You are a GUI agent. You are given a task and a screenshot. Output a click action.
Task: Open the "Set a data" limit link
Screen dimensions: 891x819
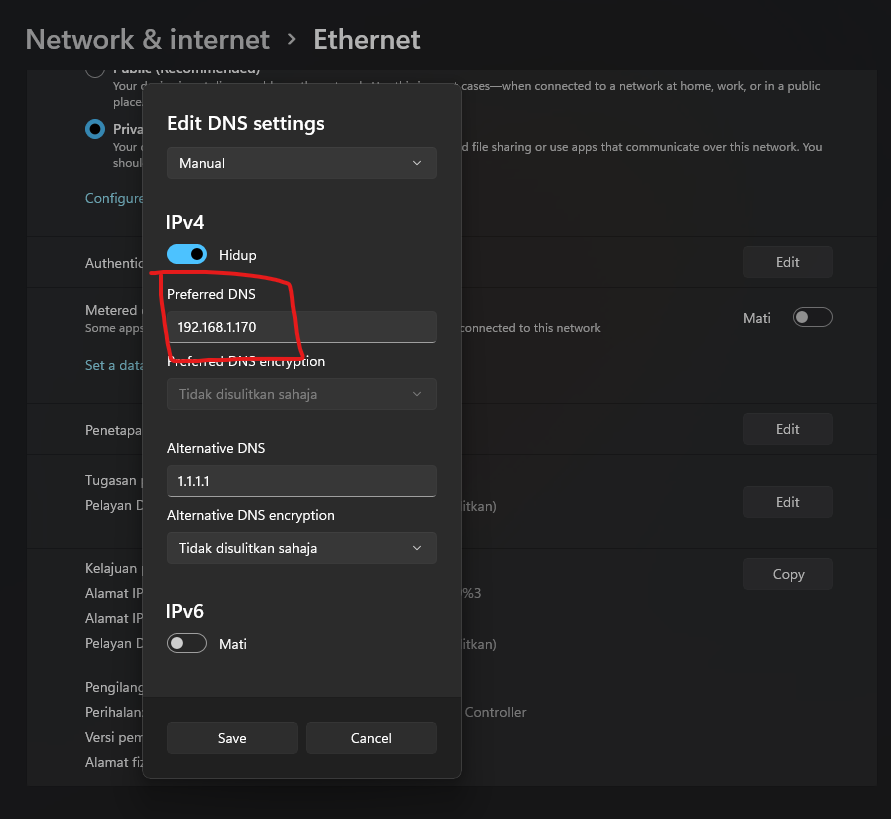click(114, 366)
